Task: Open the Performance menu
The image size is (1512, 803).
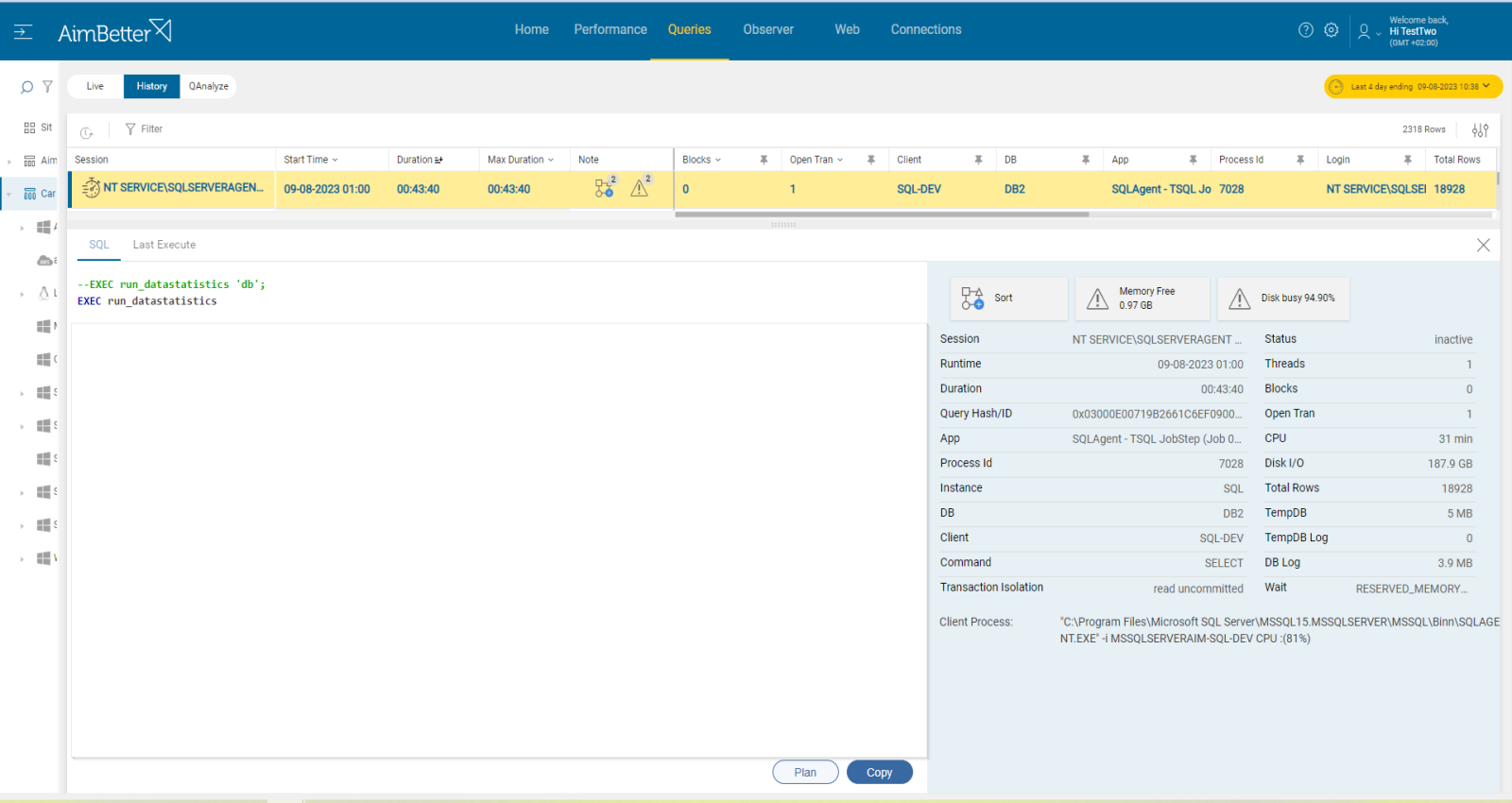Action: (610, 29)
